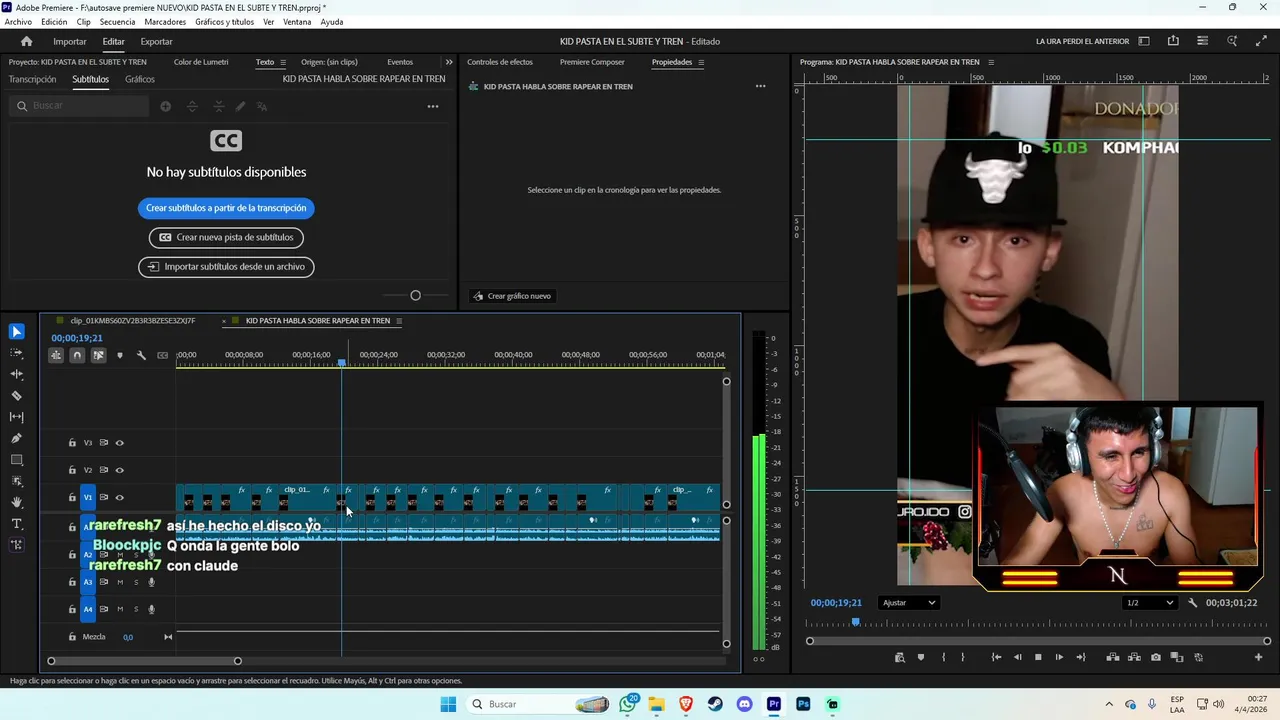Screen dimensions: 1280x720
Task: Select the Ripple Edit tool
Action: 17,374
